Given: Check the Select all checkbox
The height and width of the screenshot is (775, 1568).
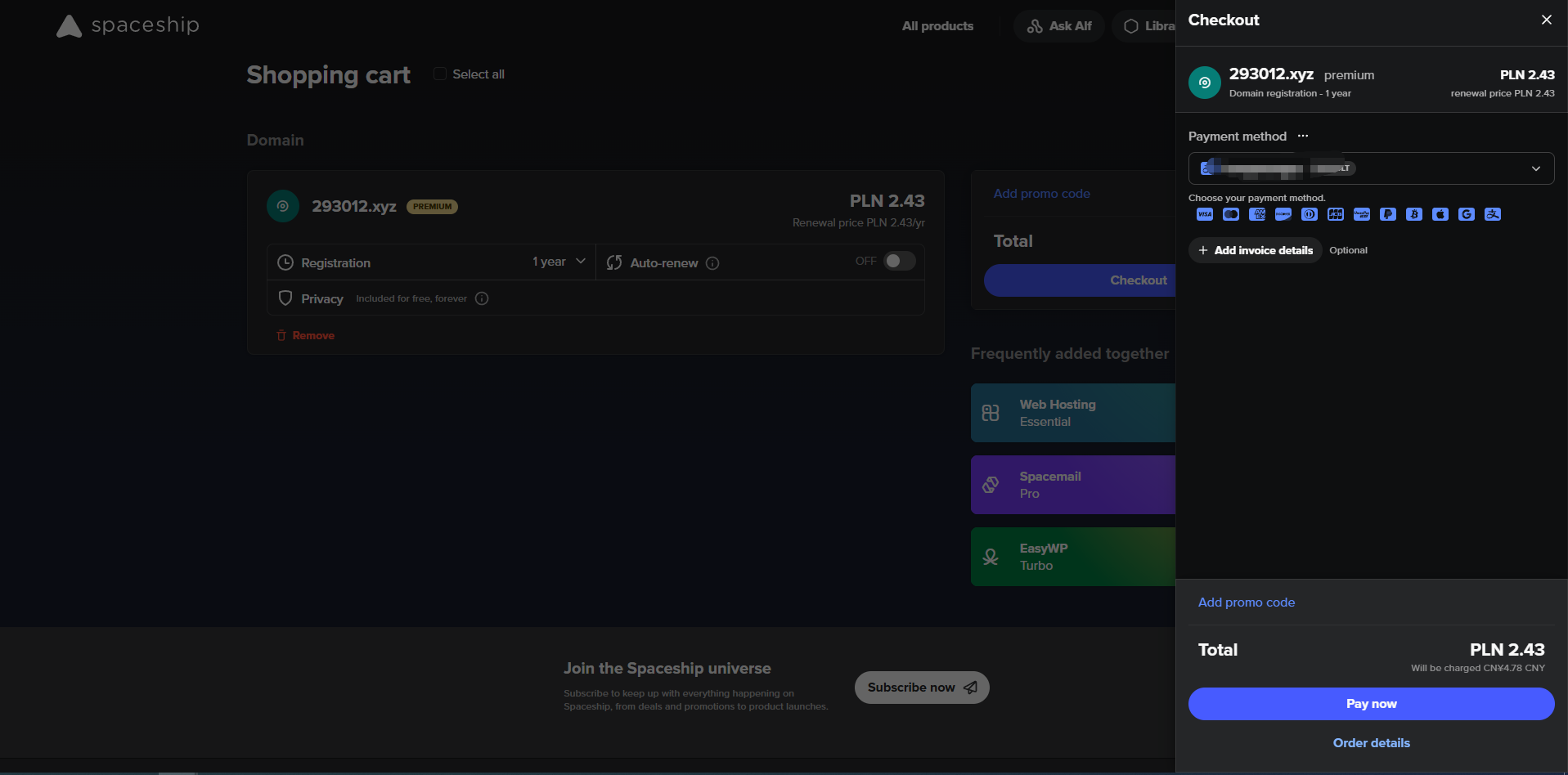Looking at the screenshot, I should click(440, 74).
